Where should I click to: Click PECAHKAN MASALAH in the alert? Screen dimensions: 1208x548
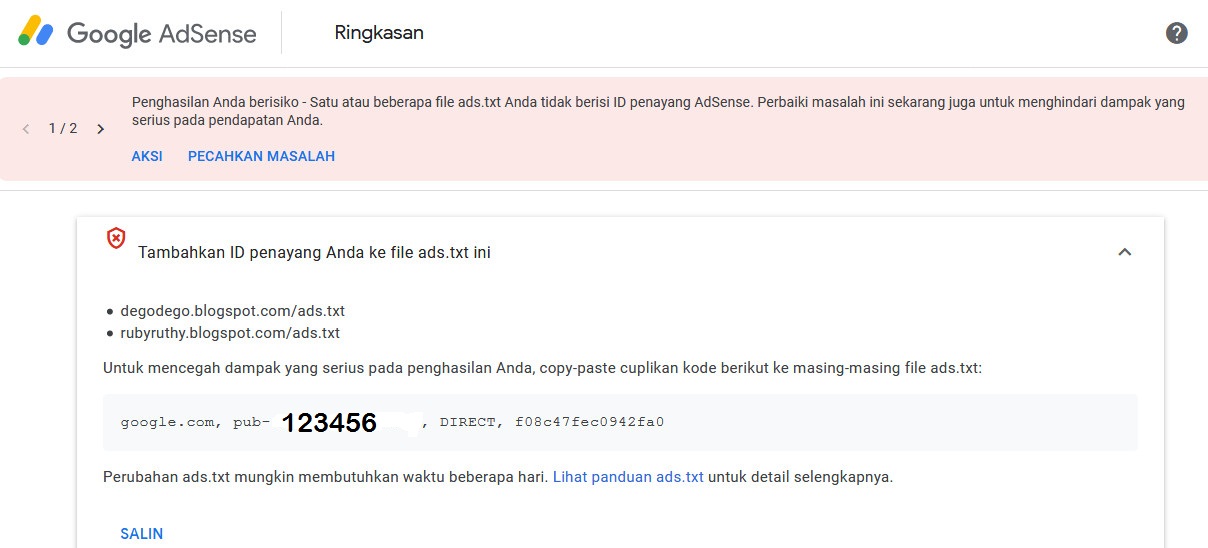261,156
